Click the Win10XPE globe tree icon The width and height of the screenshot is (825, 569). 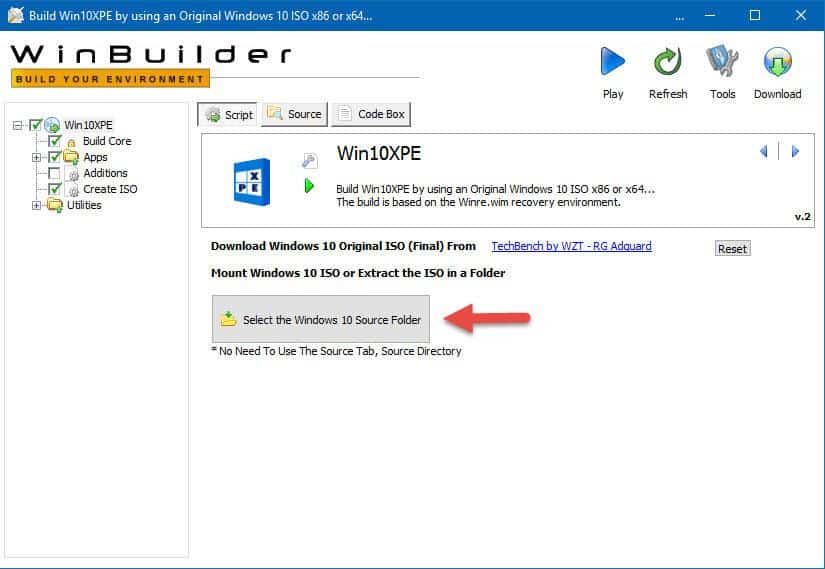[x=52, y=125]
